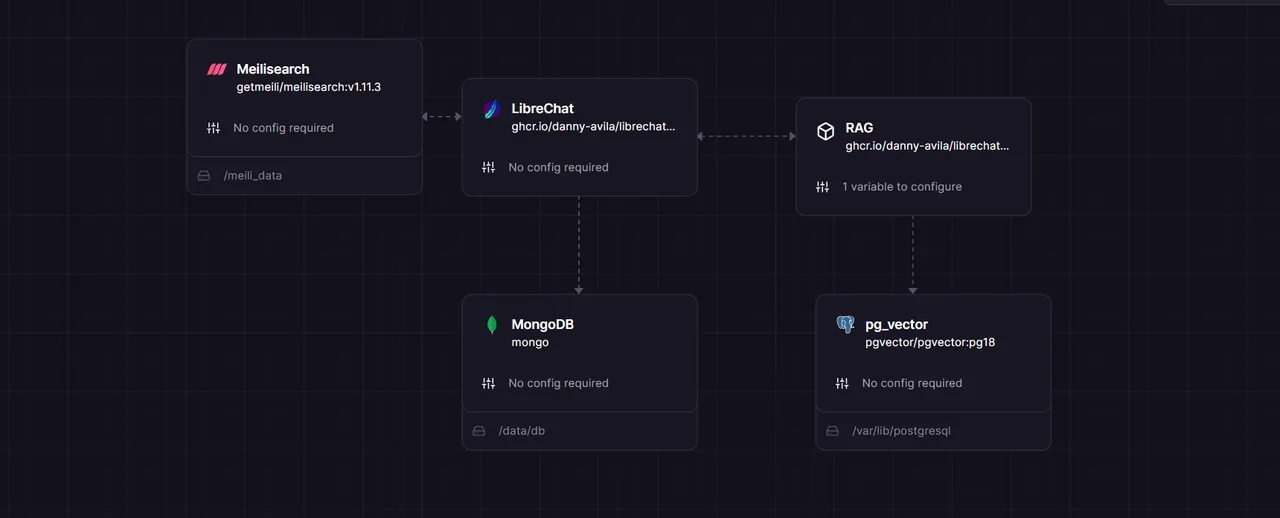The height and width of the screenshot is (518, 1280).
Task: Select the LibreChat service title
Action: [543, 108]
